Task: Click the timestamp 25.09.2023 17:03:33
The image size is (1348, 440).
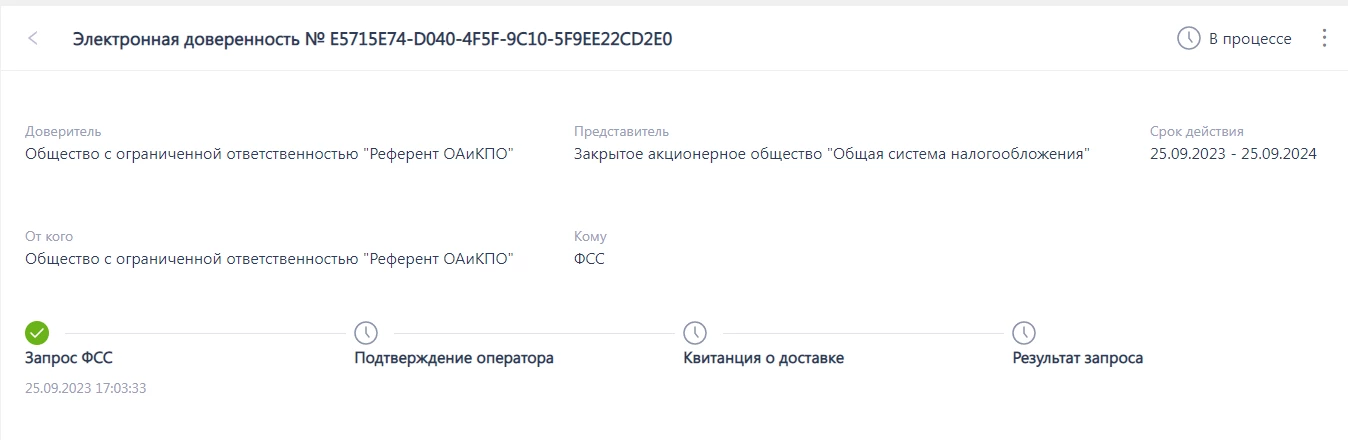Action: click(x=86, y=388)
